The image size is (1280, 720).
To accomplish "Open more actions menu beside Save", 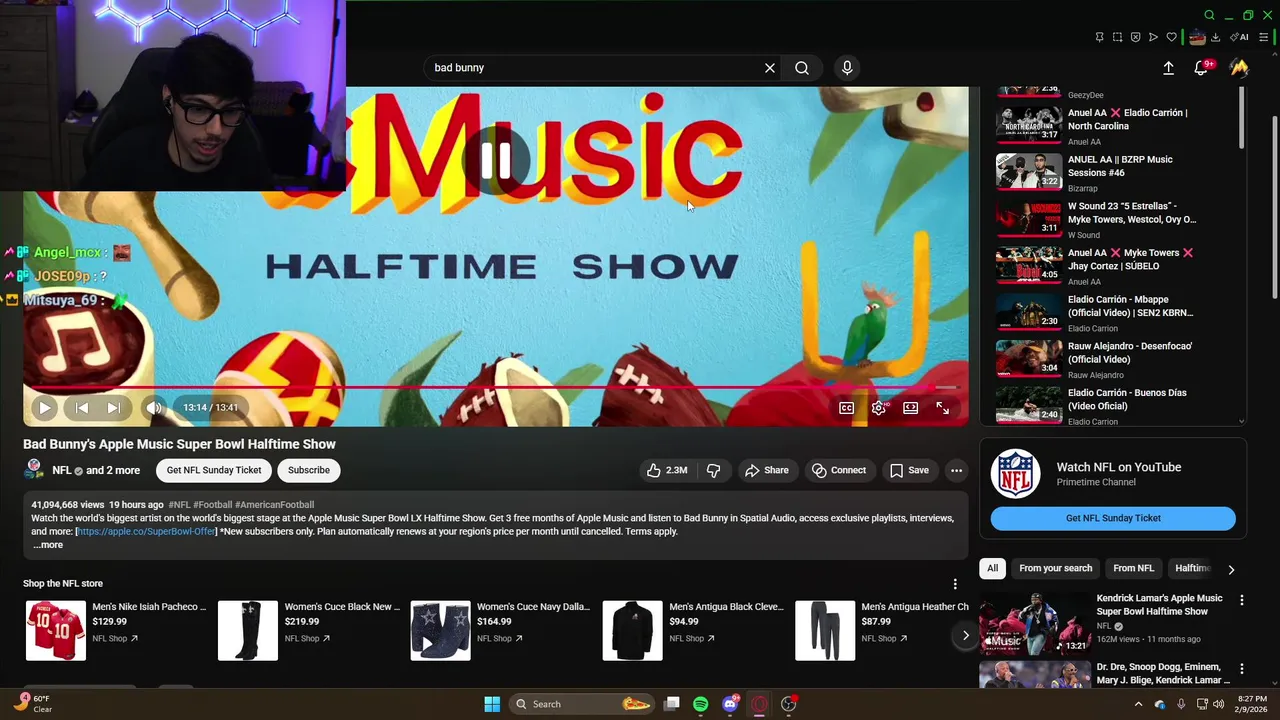I will coord(956,470).
